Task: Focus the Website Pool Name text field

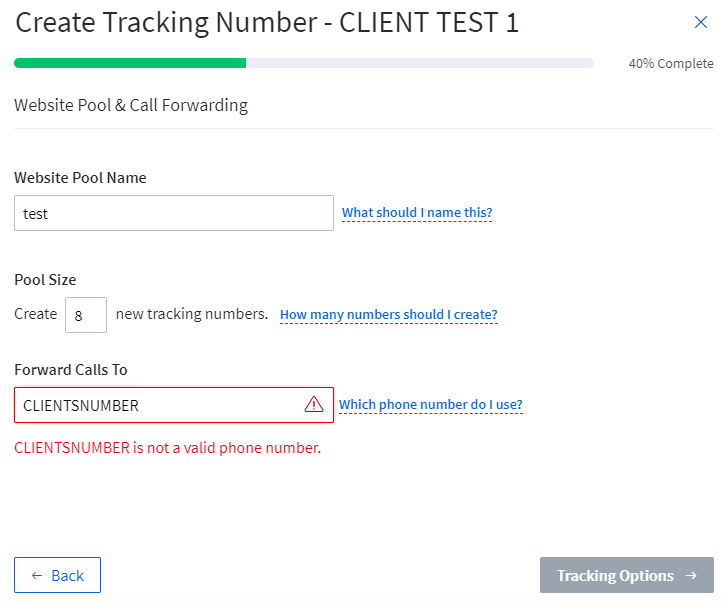Action: pos(174,213)
